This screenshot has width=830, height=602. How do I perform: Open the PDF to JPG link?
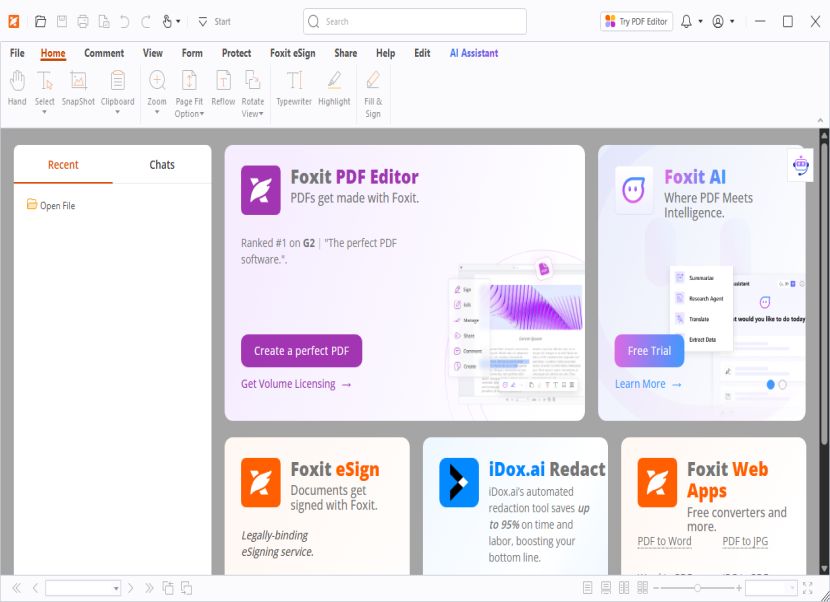click(745, 541)
